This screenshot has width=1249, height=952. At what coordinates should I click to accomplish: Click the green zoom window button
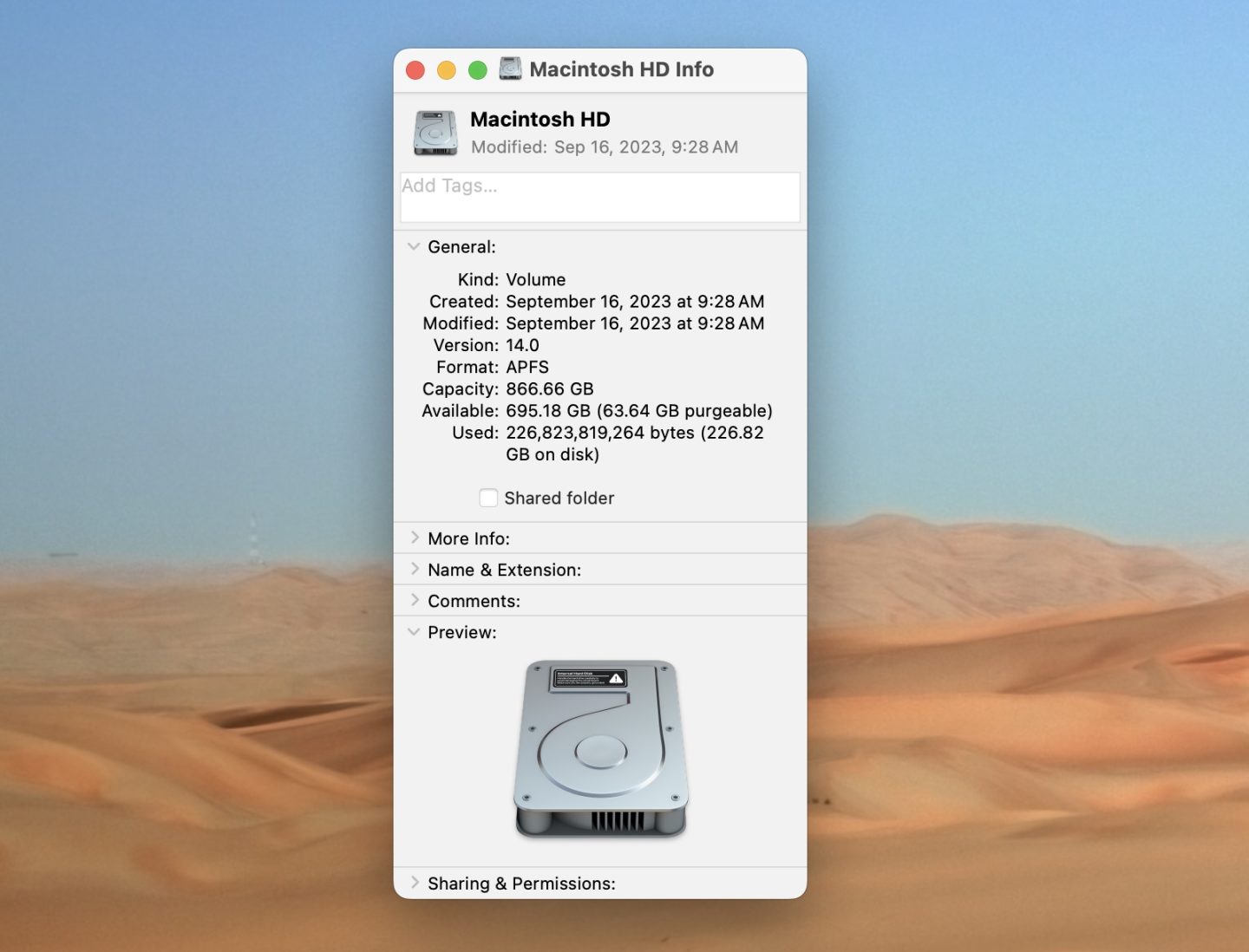[x=478, y=70]
